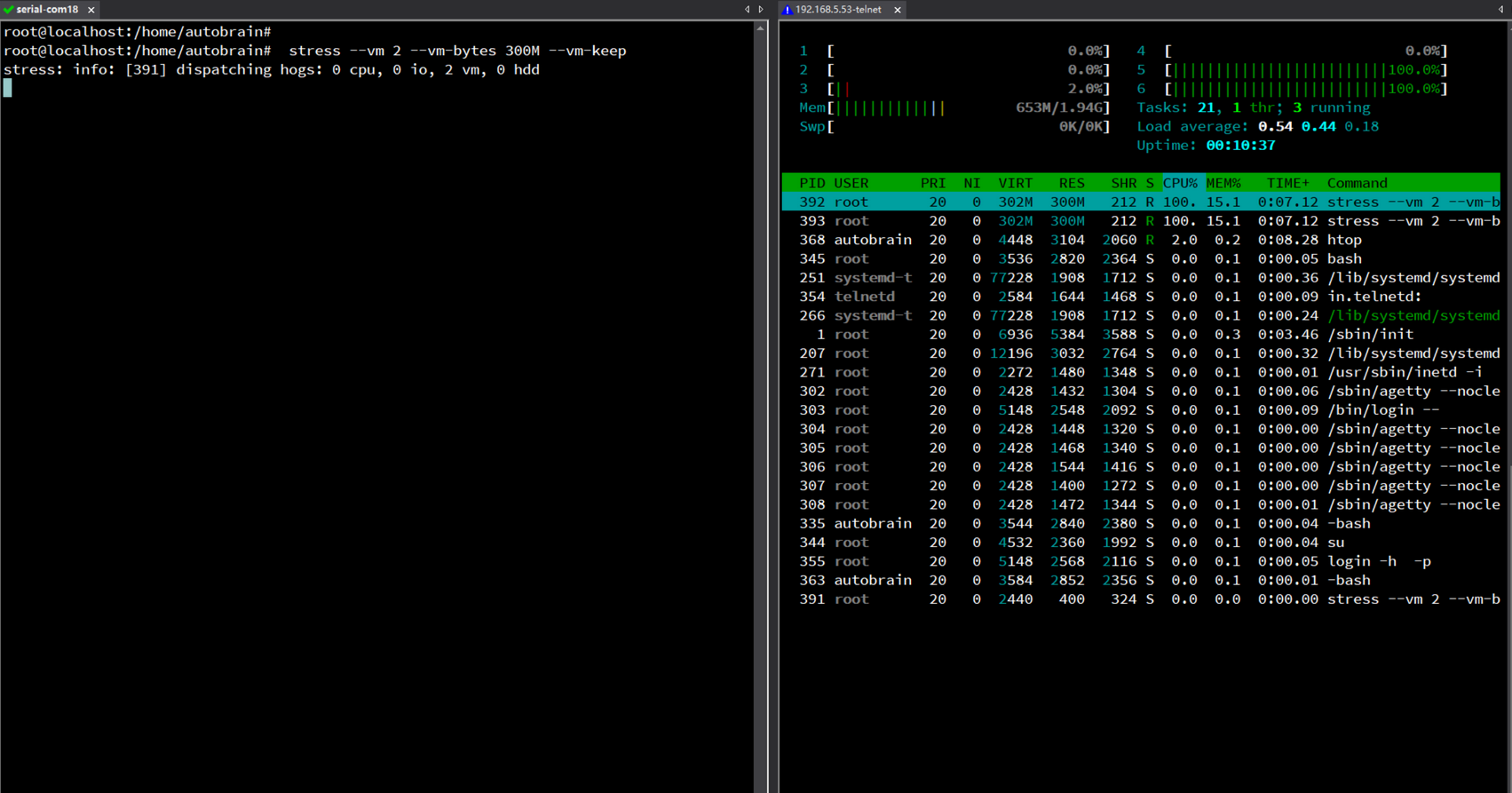1512x793 pixels.
Task: Close the 192.168.5.53-telnet tab
Action: pyautogui.click(x=898, y=10)
